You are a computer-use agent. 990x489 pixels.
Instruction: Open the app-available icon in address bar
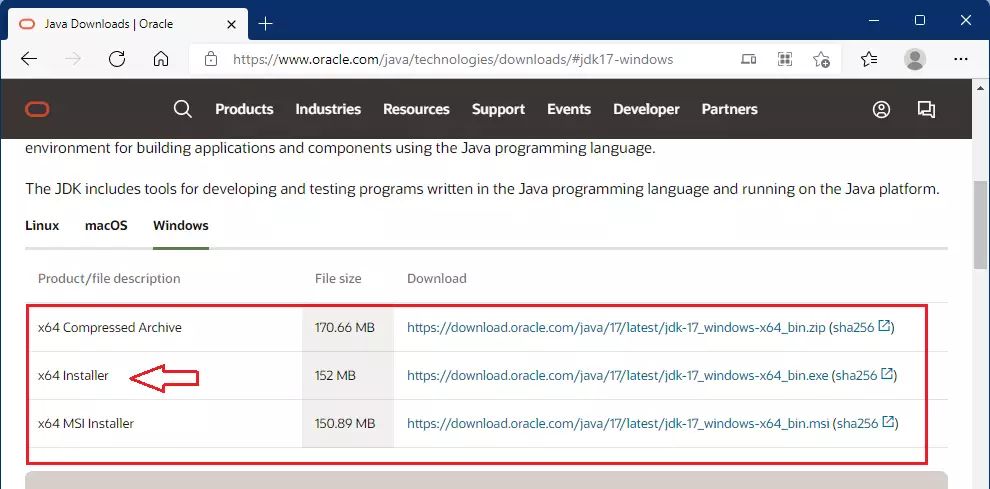[x=749, y=59]
